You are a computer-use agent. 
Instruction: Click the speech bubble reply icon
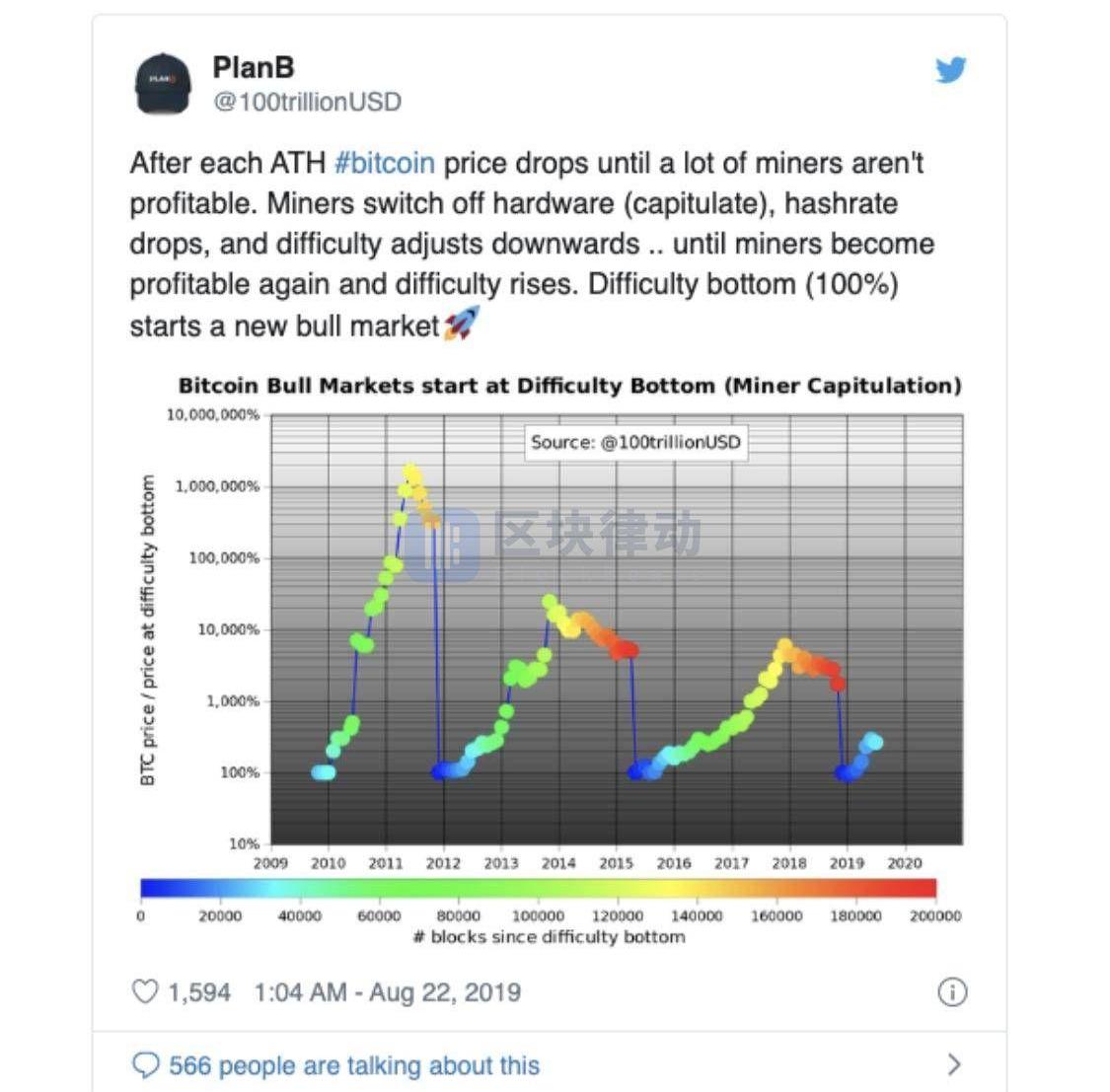[145, 1065]
